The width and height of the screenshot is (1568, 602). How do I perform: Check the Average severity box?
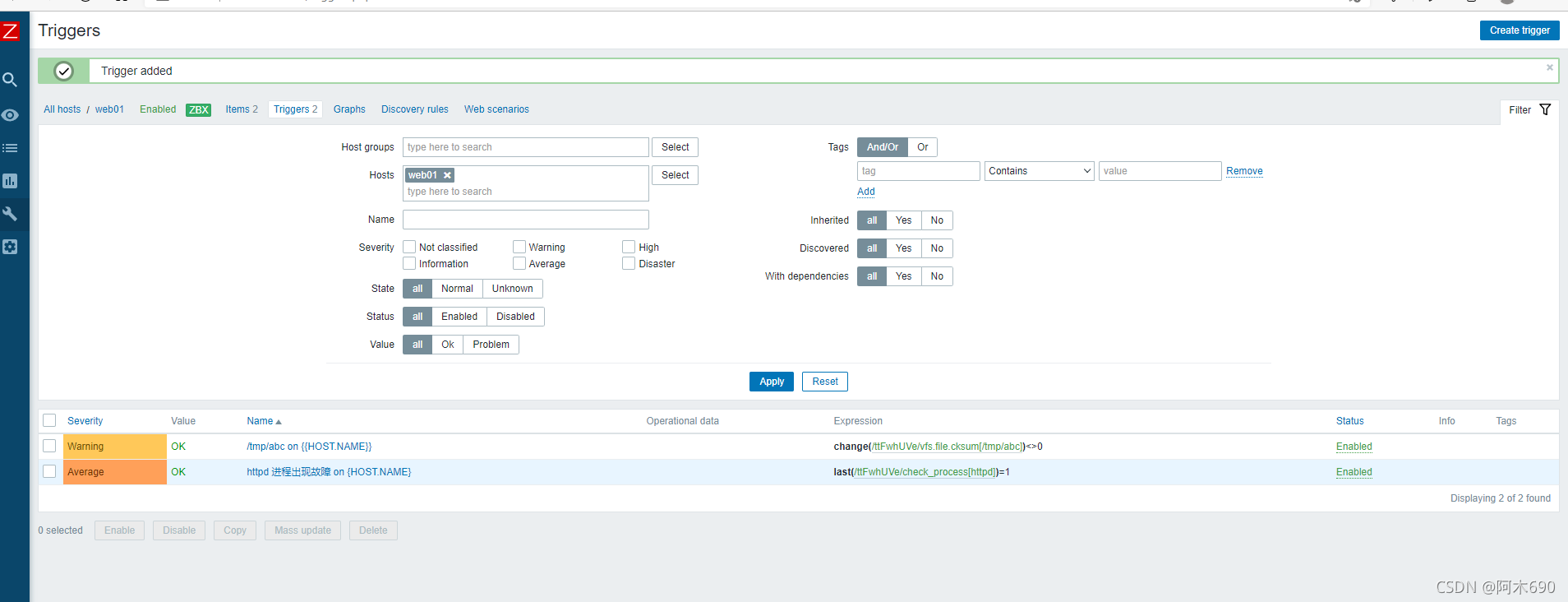coord(519,263)
